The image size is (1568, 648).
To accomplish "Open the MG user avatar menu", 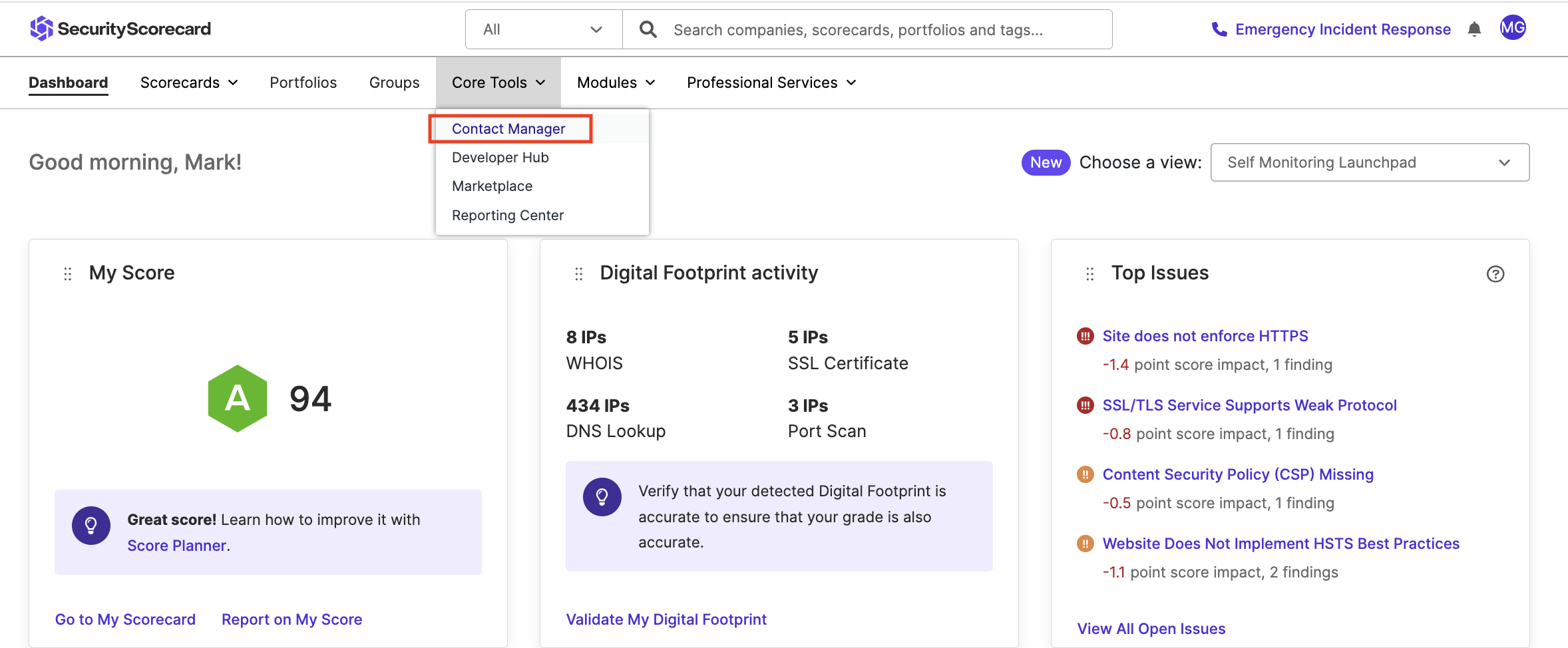I will click(x=1513, y=28).
